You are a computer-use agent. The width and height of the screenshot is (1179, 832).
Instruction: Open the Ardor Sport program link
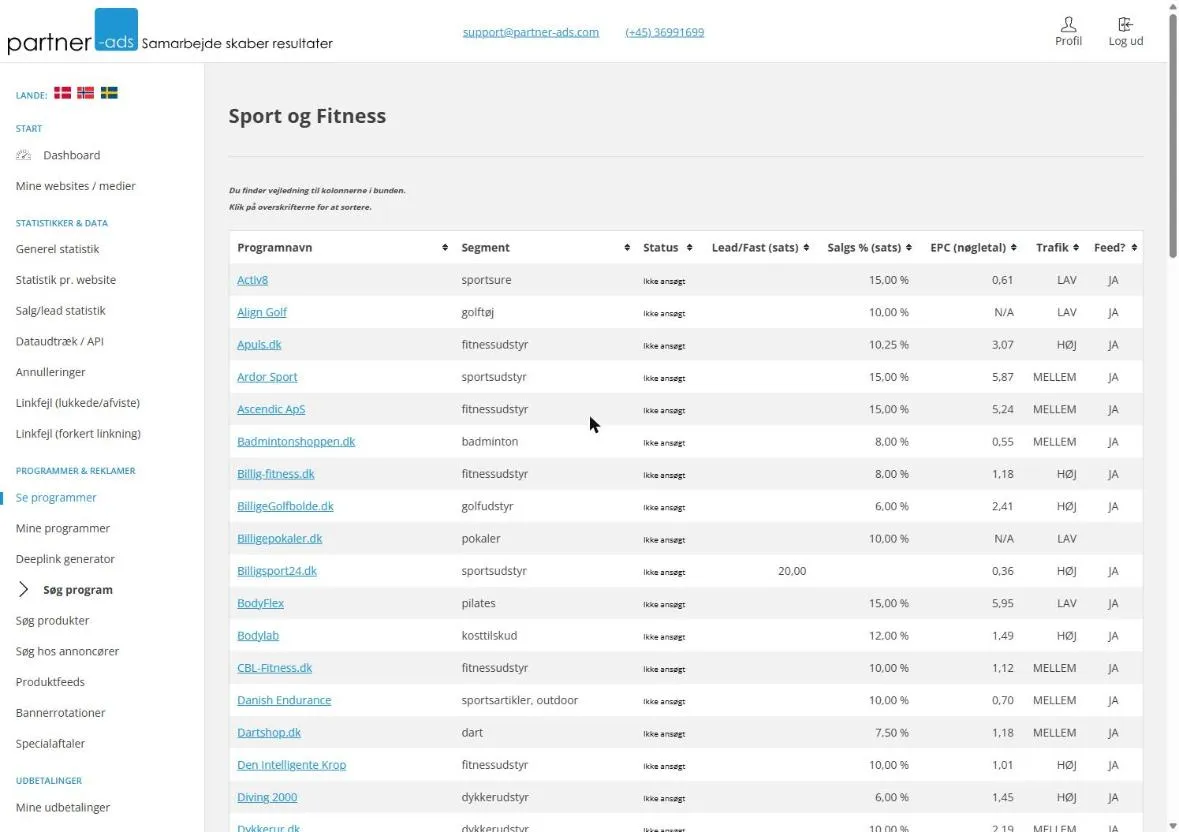(x=267, y=377)
